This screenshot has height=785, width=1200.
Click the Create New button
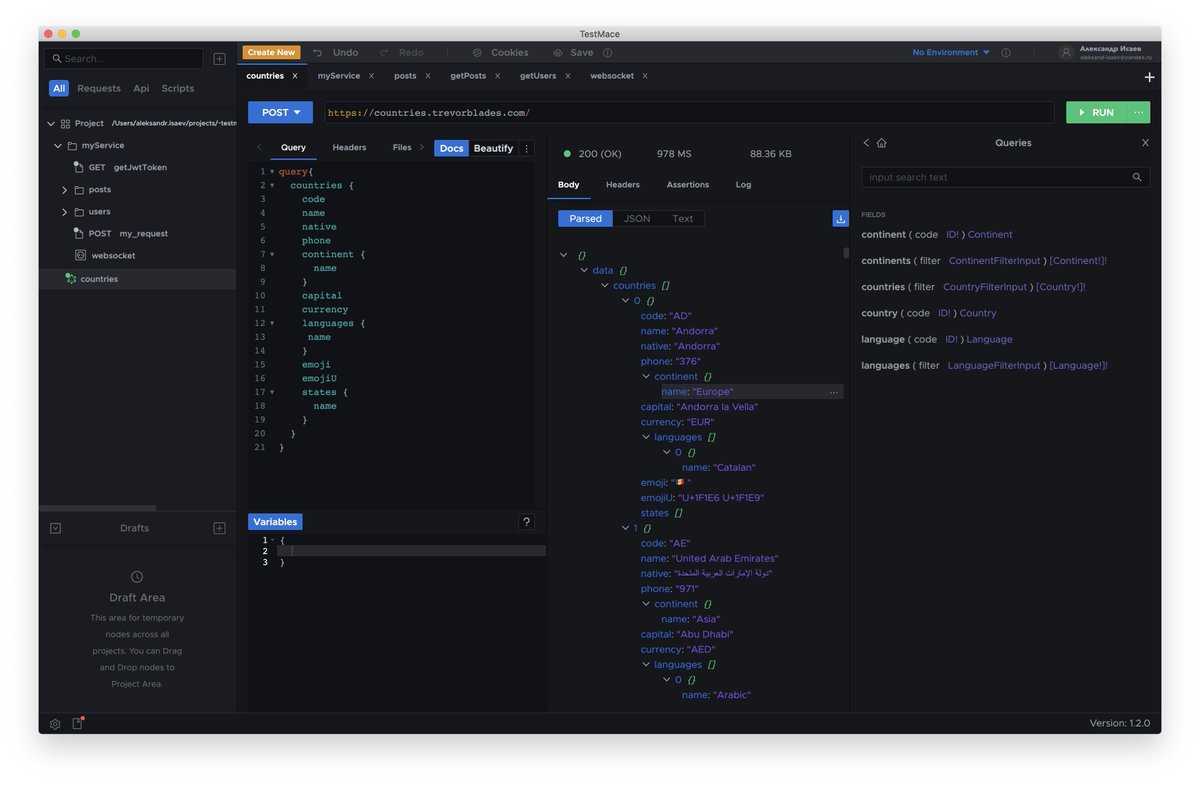click(x=271, y=52)
